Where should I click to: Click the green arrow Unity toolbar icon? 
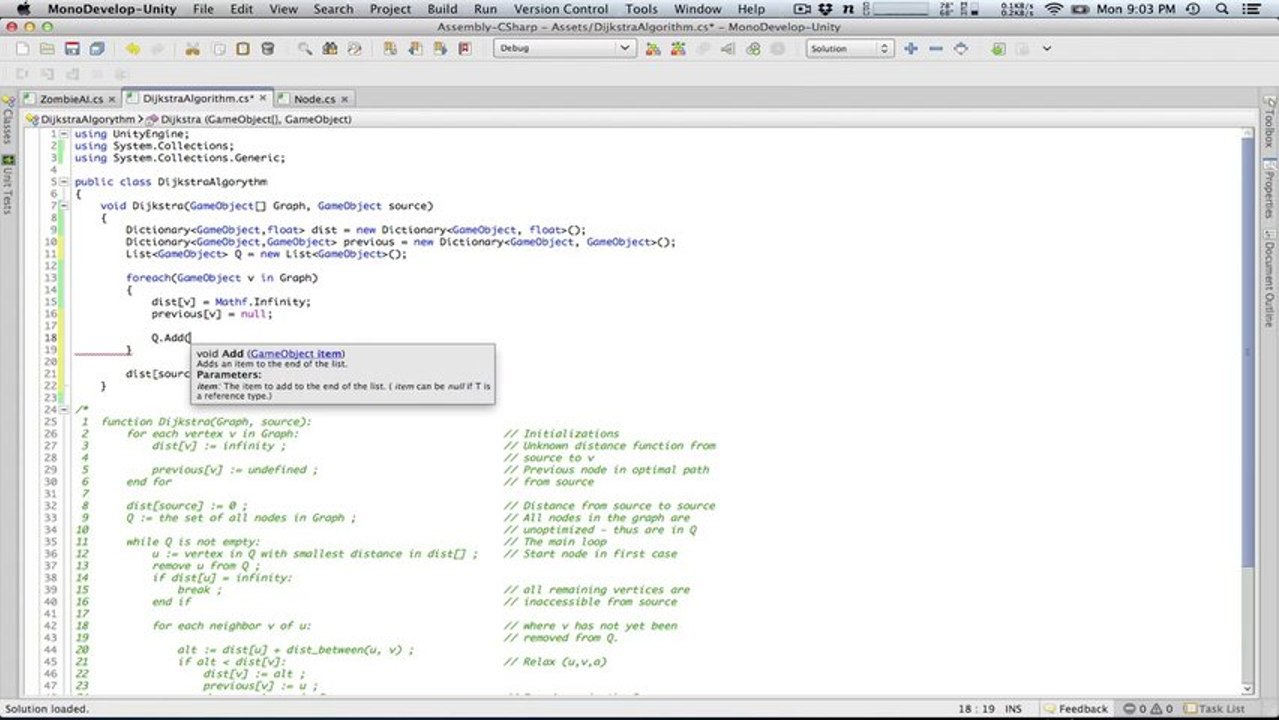pyautogui.click(x=998, y=48)
